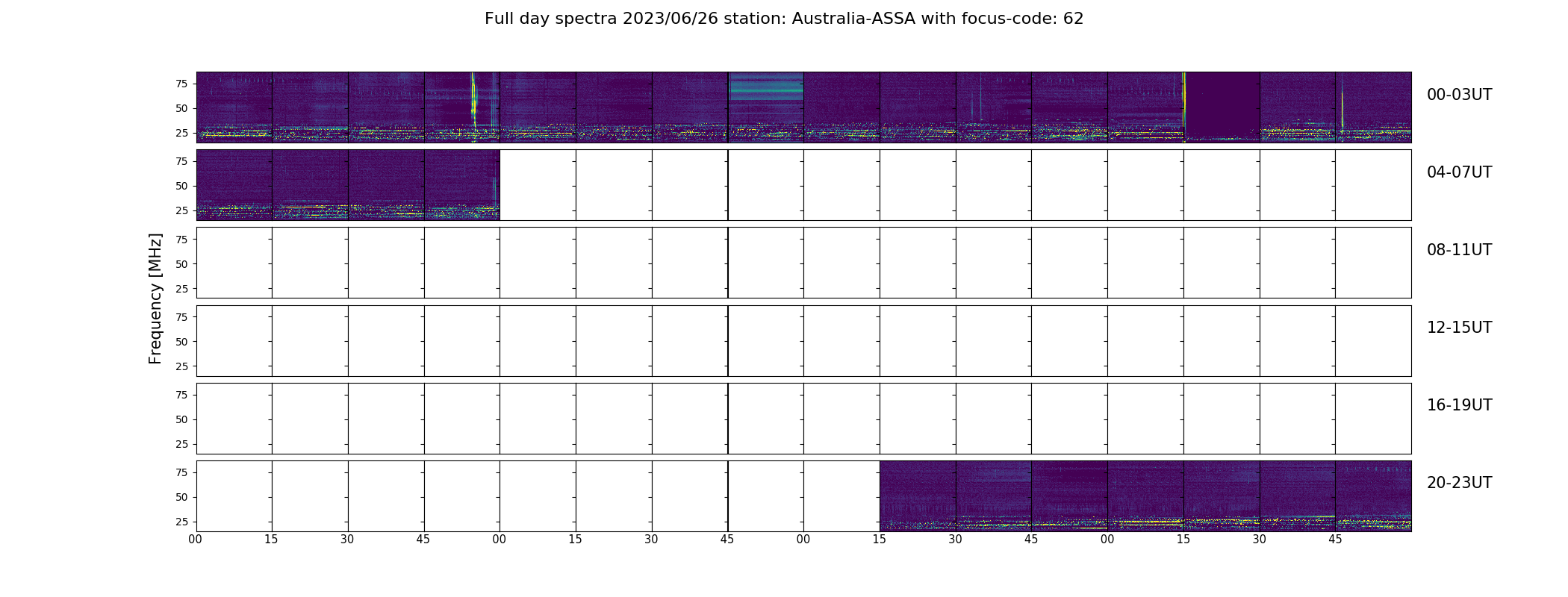Click the thin bright streak at the right end of the 00-03UT row

click(1342, 110)
